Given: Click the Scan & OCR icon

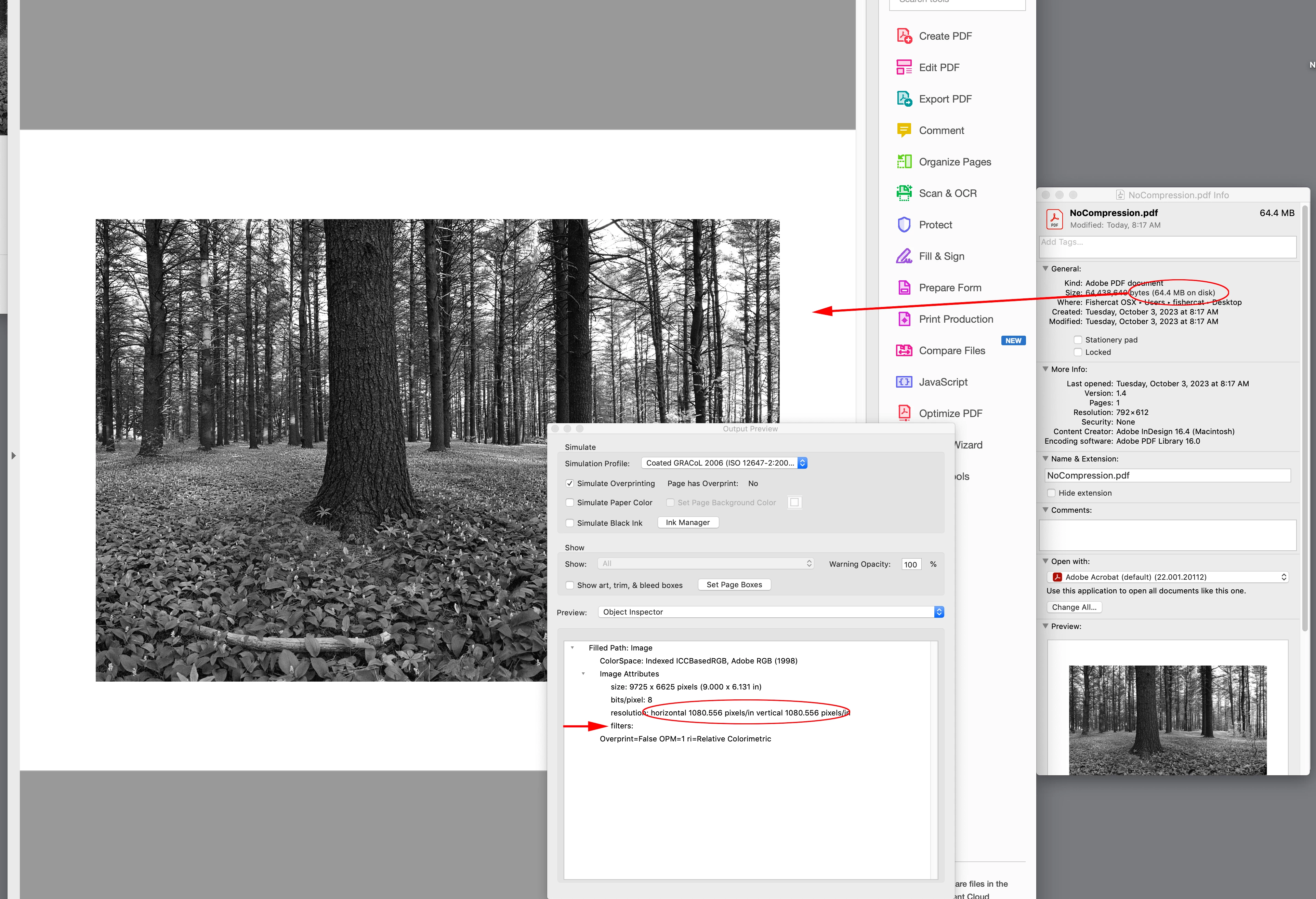Looking at the screenshot, I should coord(904,193).
